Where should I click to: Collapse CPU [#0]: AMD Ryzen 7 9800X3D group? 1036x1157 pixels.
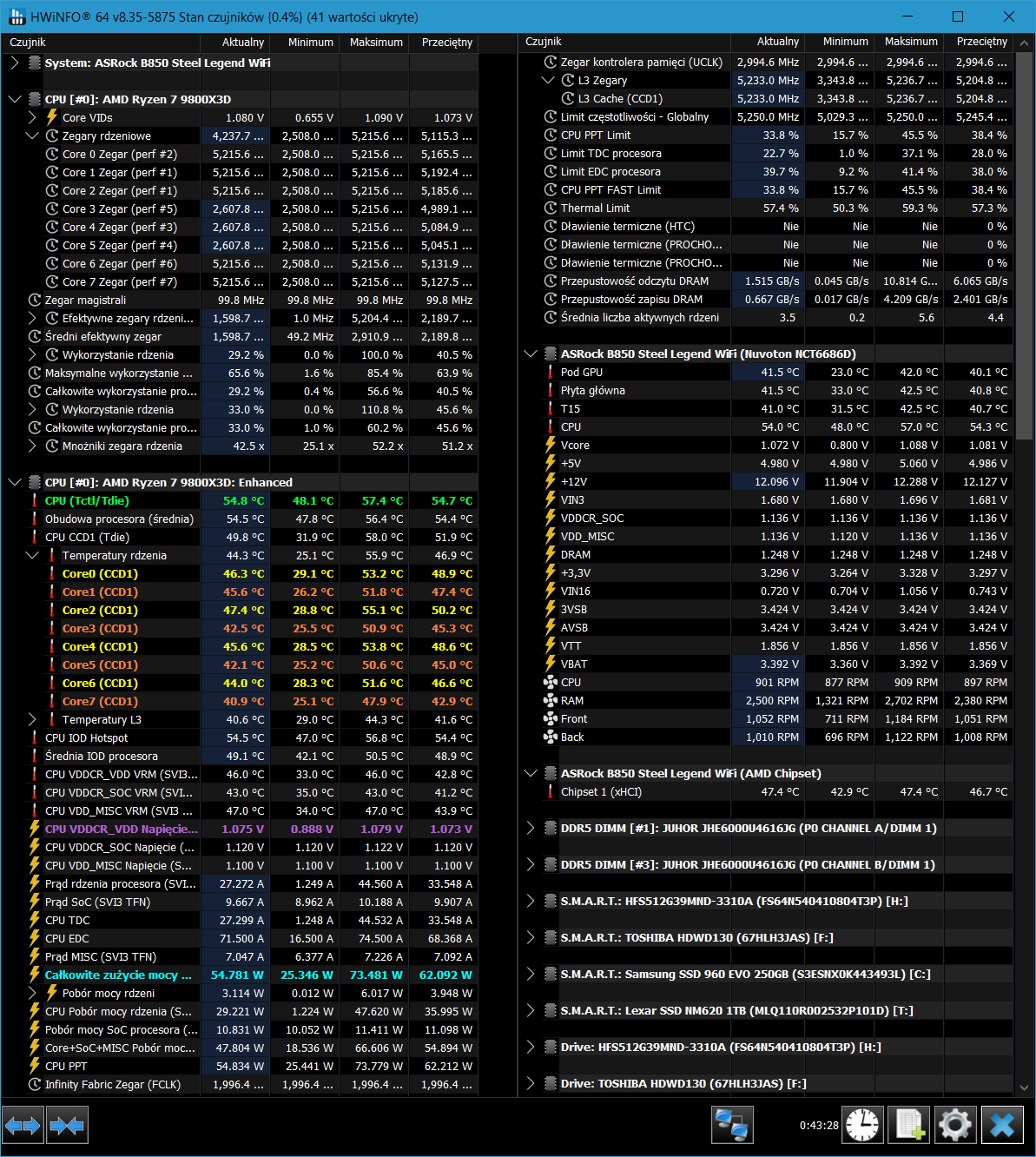click(x=14, y=99)
